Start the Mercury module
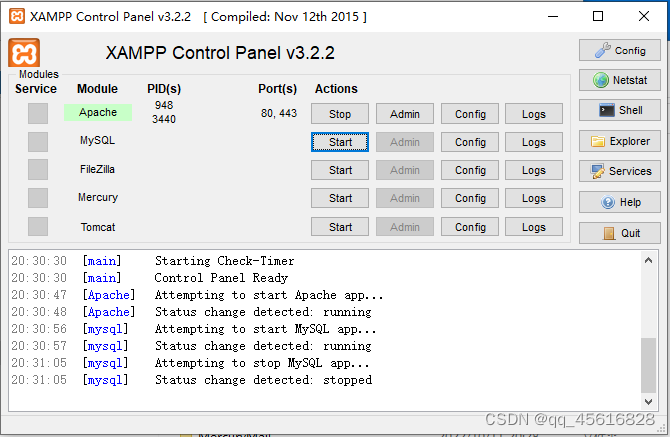 (340, 198)
